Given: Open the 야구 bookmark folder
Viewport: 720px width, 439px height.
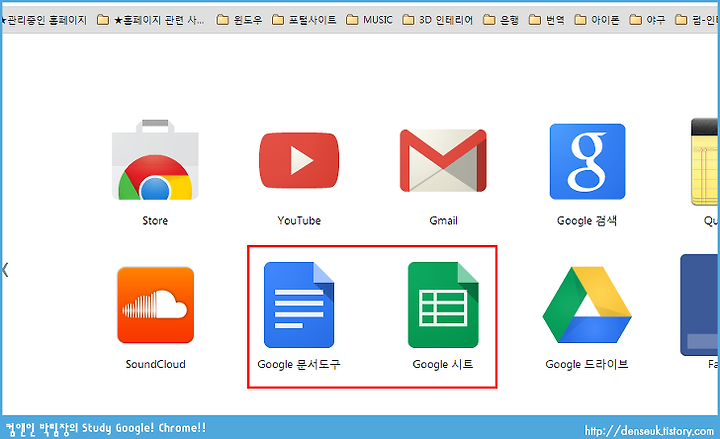Looking at the screenshot, I should coord(647,20).
